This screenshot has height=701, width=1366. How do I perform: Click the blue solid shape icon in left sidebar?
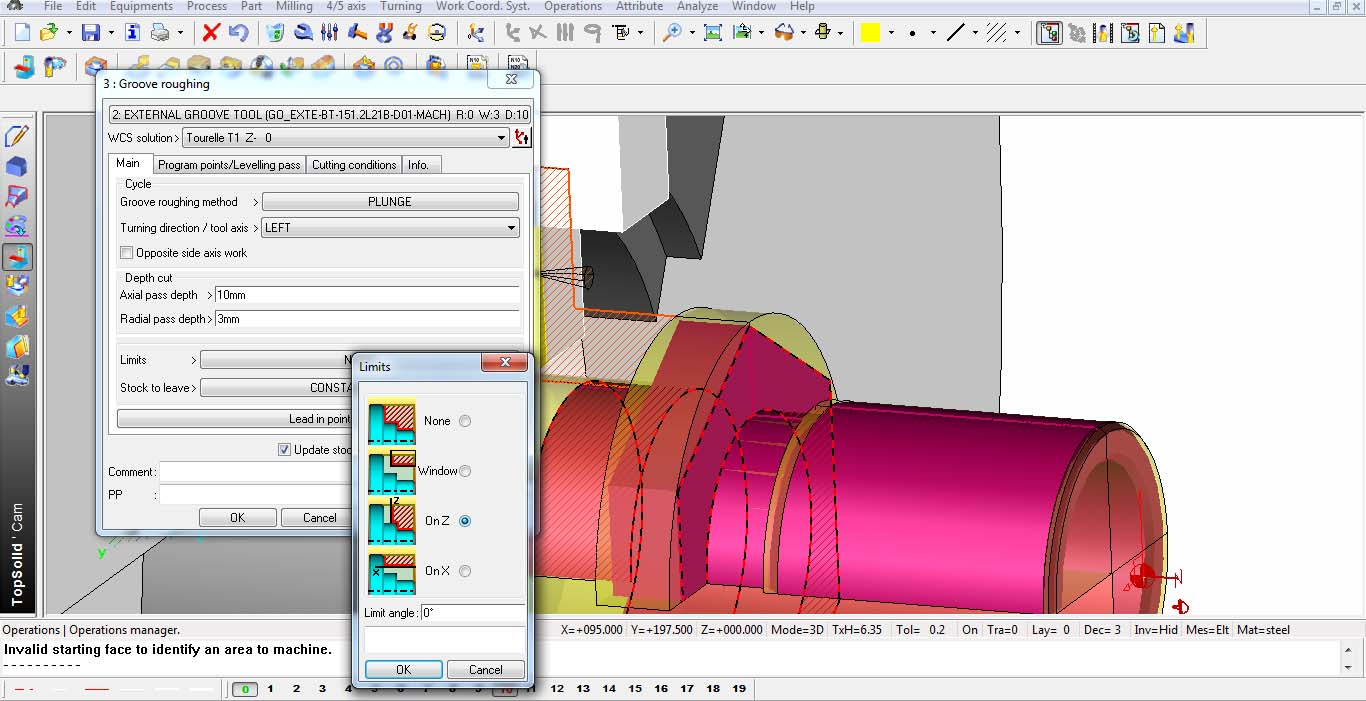click(17, 166)
